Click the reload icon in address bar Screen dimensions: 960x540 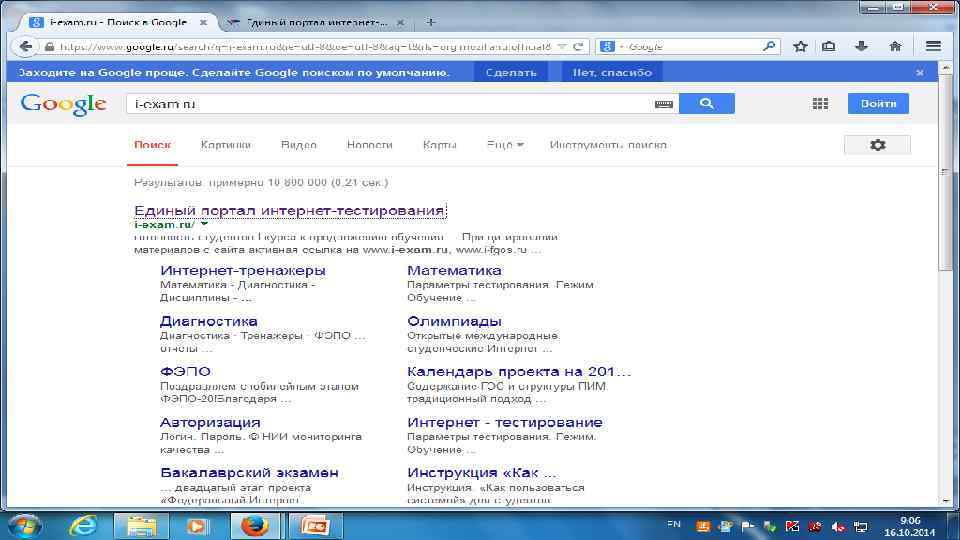[577, 47]
